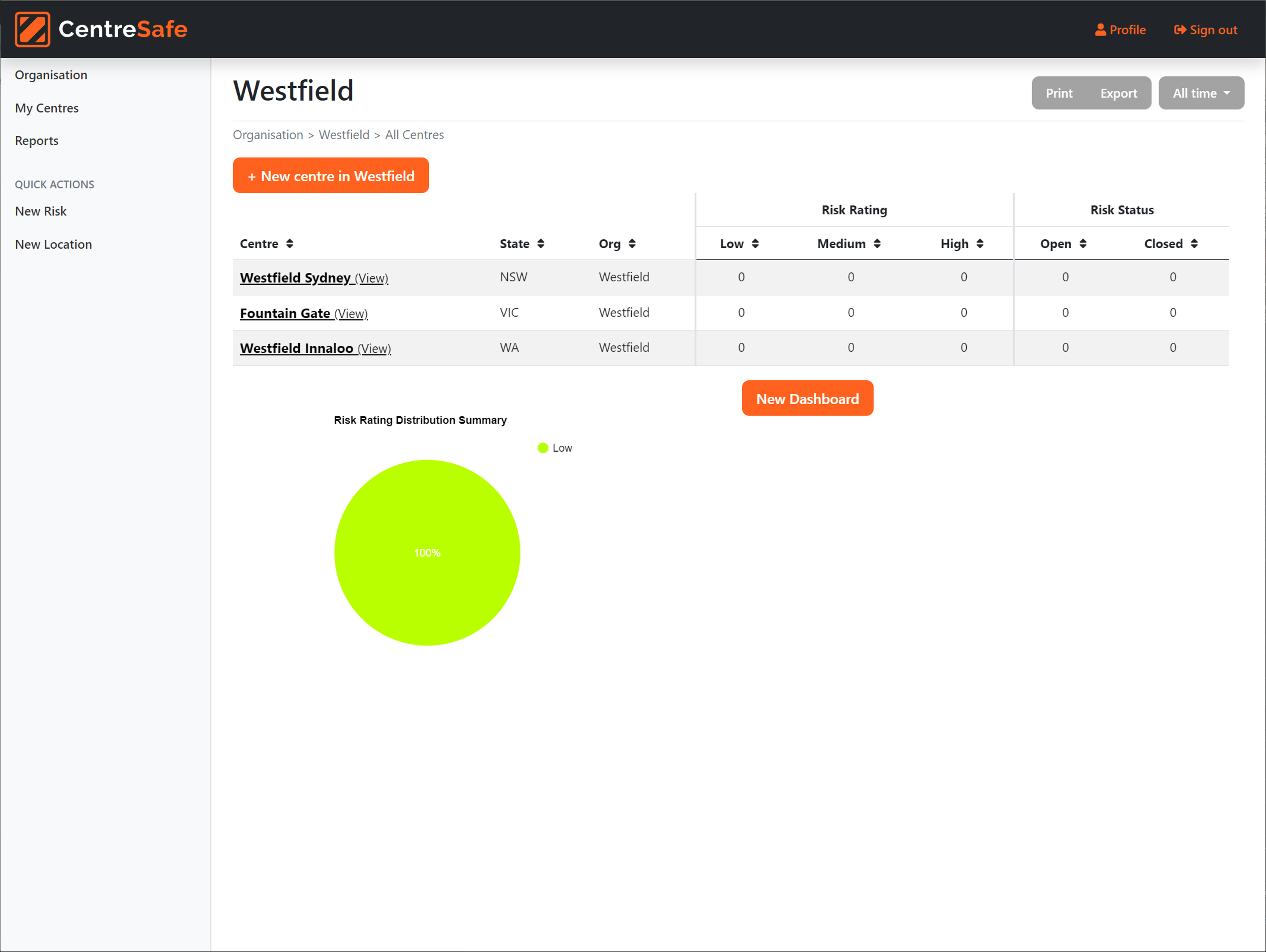The width and height of the screenshot is (1266, 952).
Task: Go to My Centres in sidebar
Action: [x=47, y=108]
